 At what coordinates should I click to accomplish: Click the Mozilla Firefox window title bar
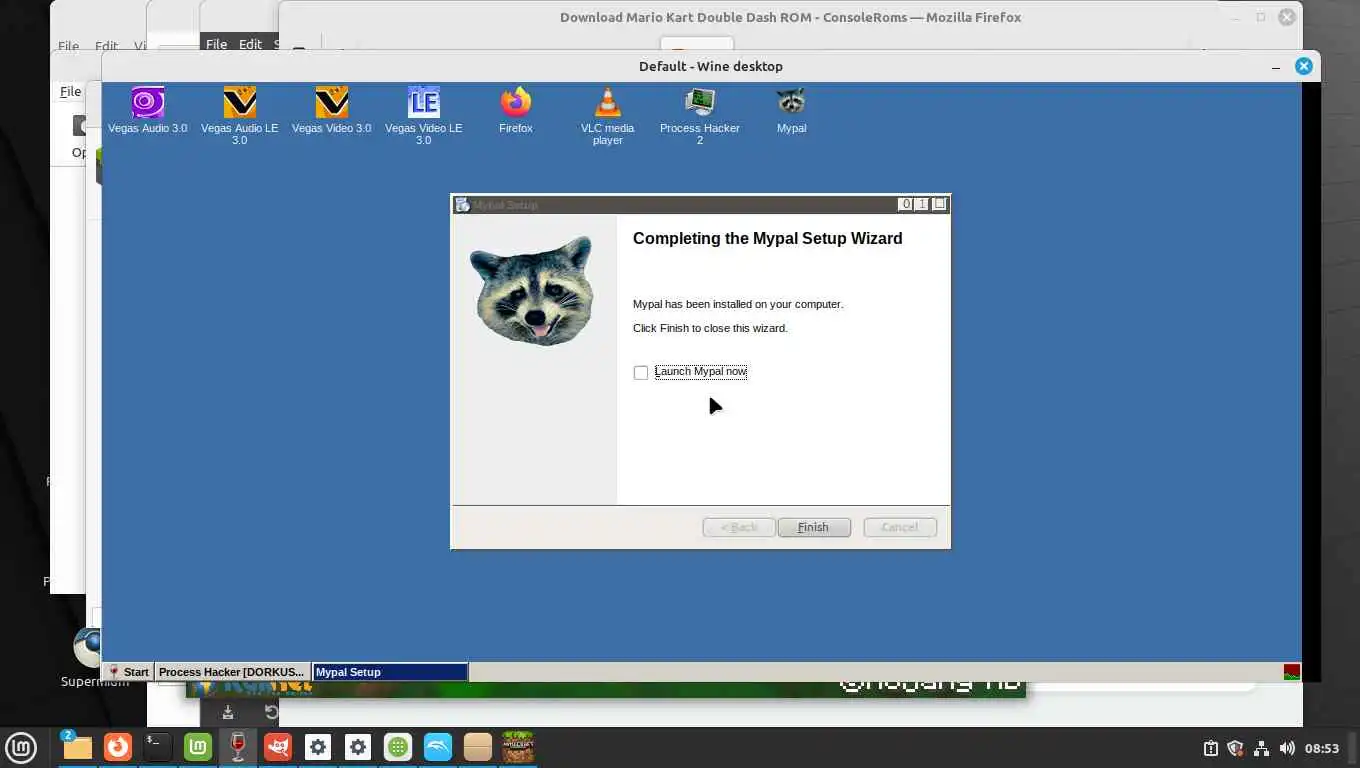[x=790, y=17]
